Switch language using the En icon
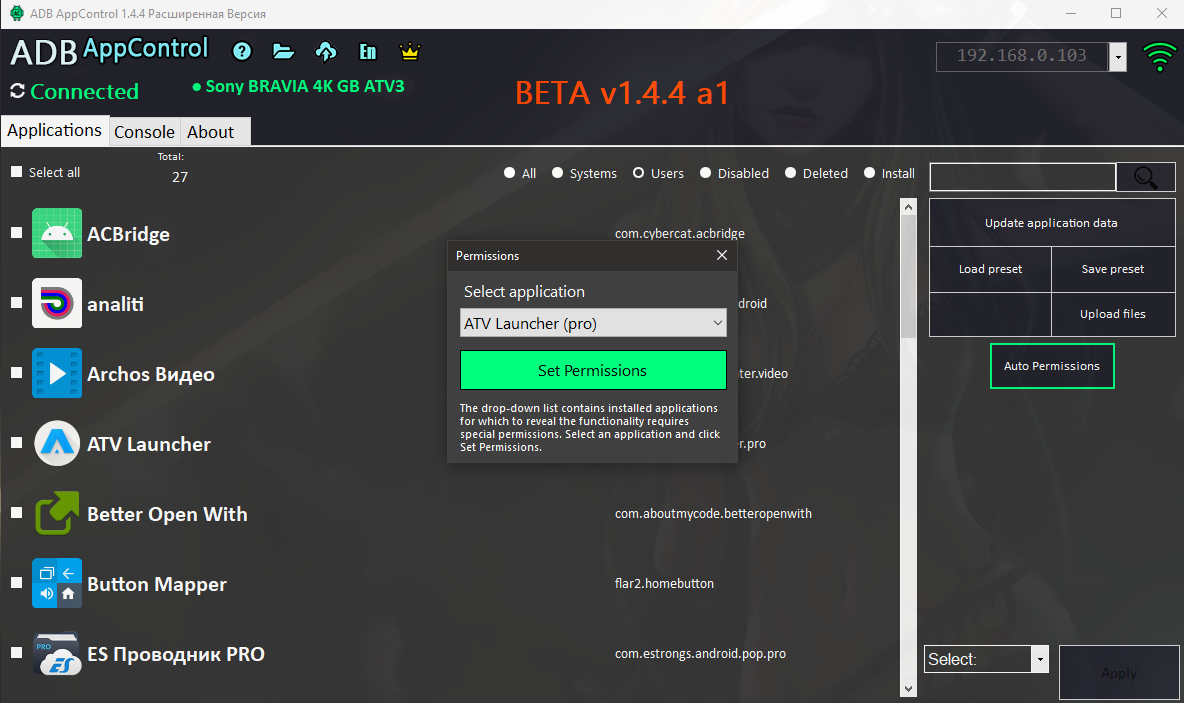1184x703 pixels. 367,51
